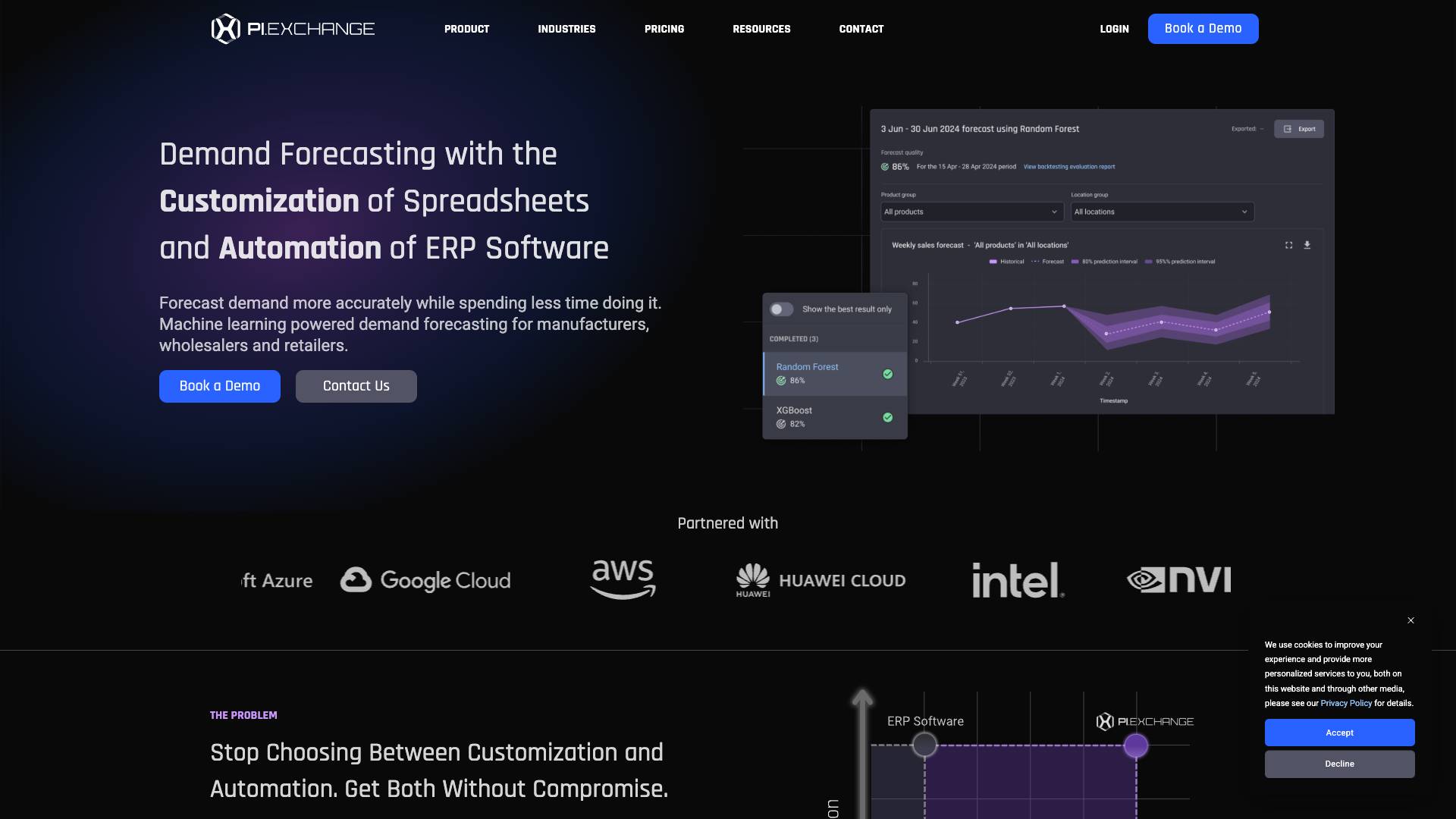Image resolution: width=1456 pixels, height=819 pixels.
Task: Close the cookie notice with X
Action: (x=1410, y=620)
